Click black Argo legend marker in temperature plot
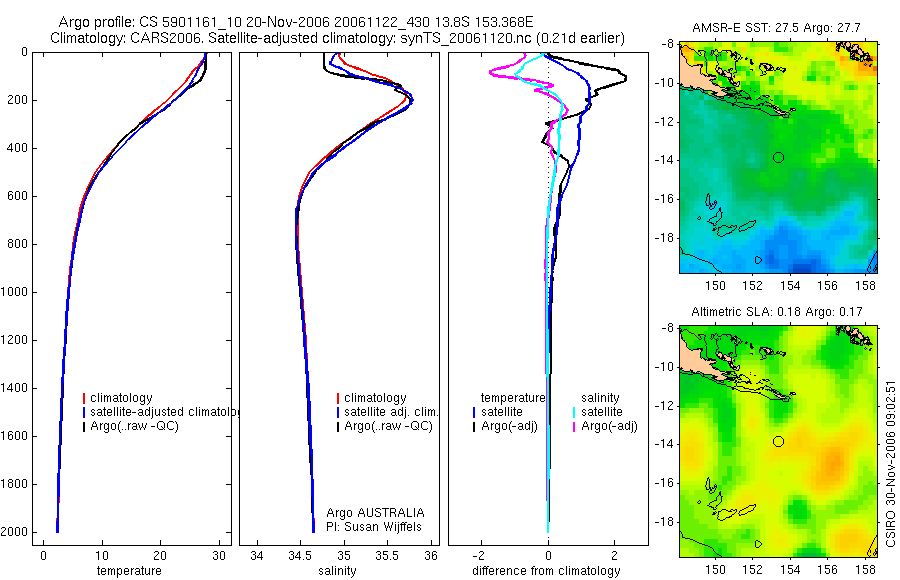 pos(84,426)
